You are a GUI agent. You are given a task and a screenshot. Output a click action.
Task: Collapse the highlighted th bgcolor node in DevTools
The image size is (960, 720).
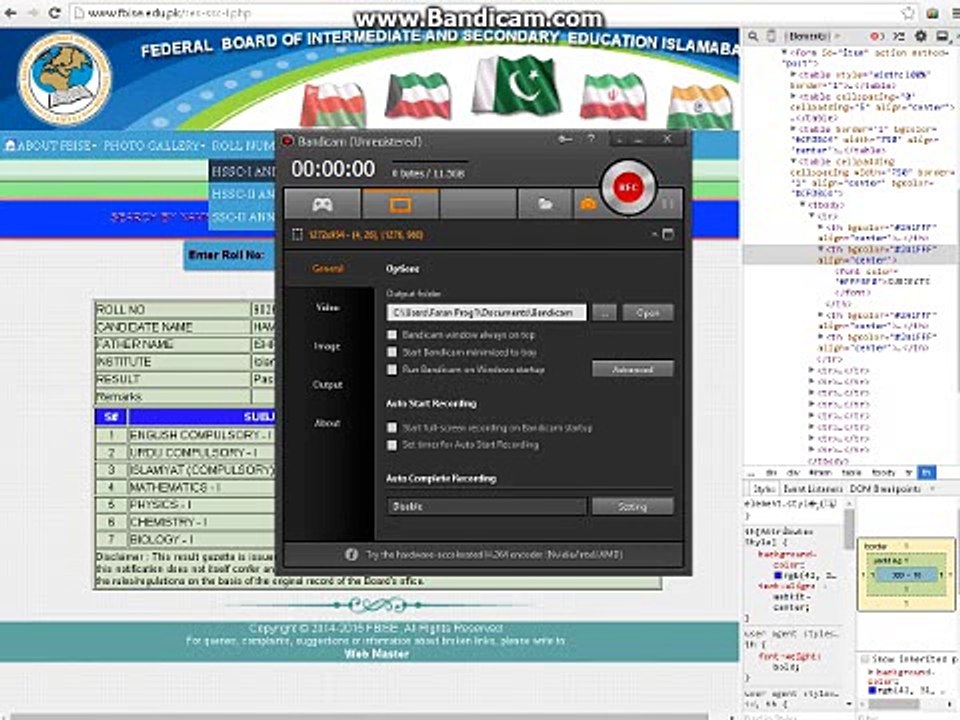pyautogui.click(x=821, y=249)
